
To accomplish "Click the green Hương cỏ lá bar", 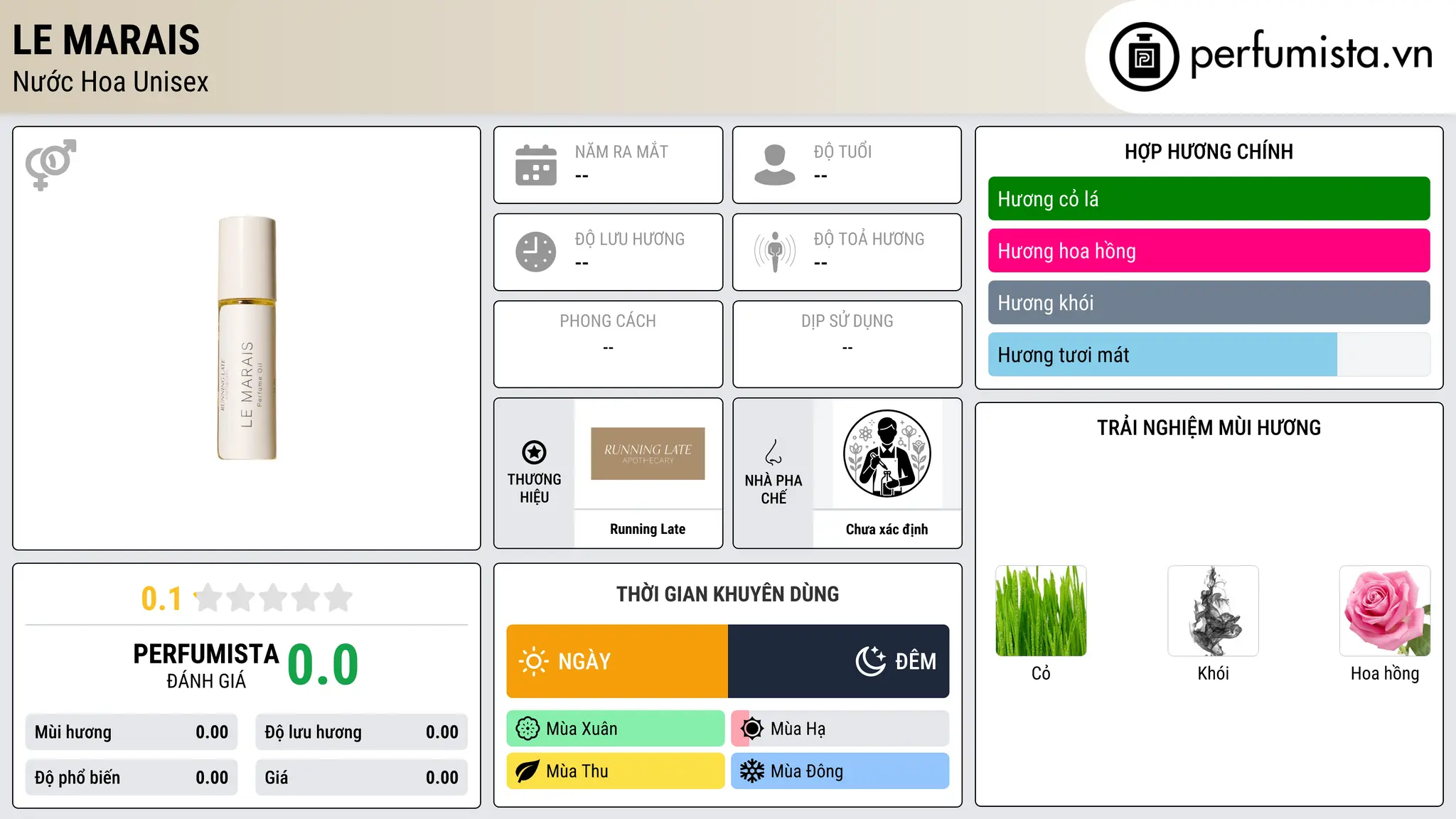I will [1209, 199].
